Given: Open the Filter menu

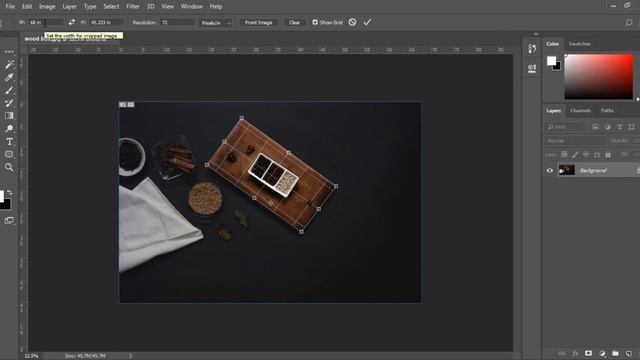Looking at the screenshot, I should [133, 7].
